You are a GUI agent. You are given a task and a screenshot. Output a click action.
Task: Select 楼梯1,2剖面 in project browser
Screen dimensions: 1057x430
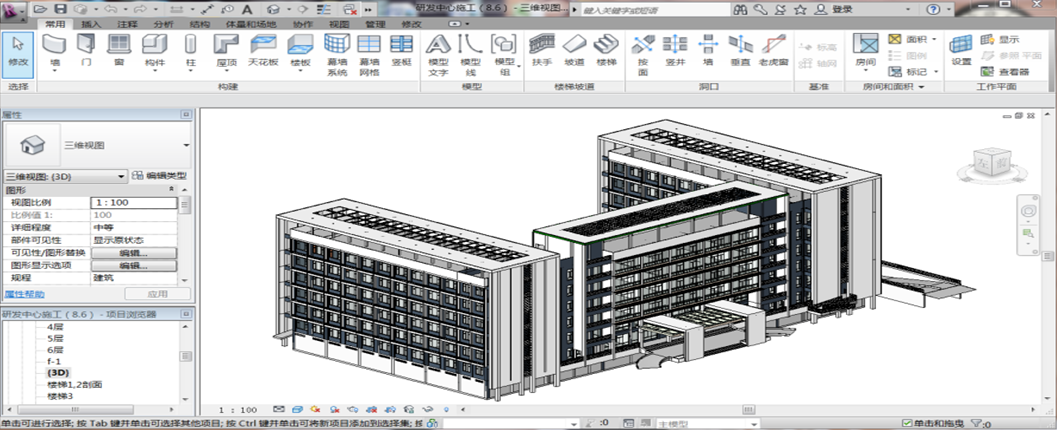click(75, 384)
